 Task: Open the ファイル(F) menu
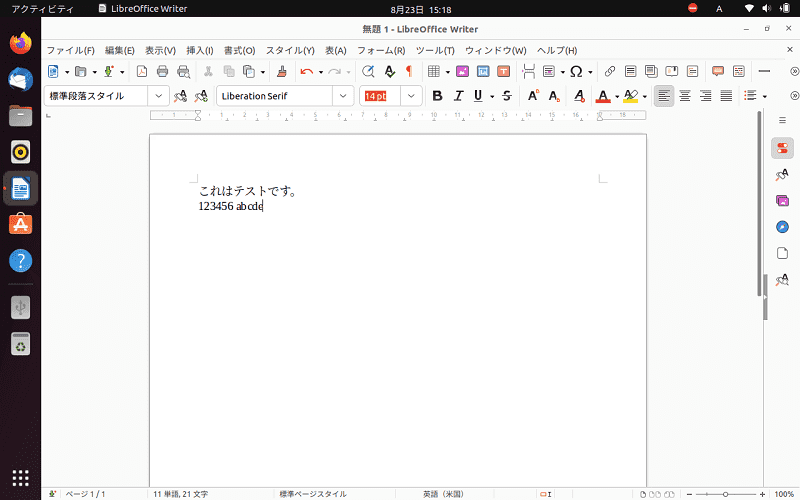70,51
